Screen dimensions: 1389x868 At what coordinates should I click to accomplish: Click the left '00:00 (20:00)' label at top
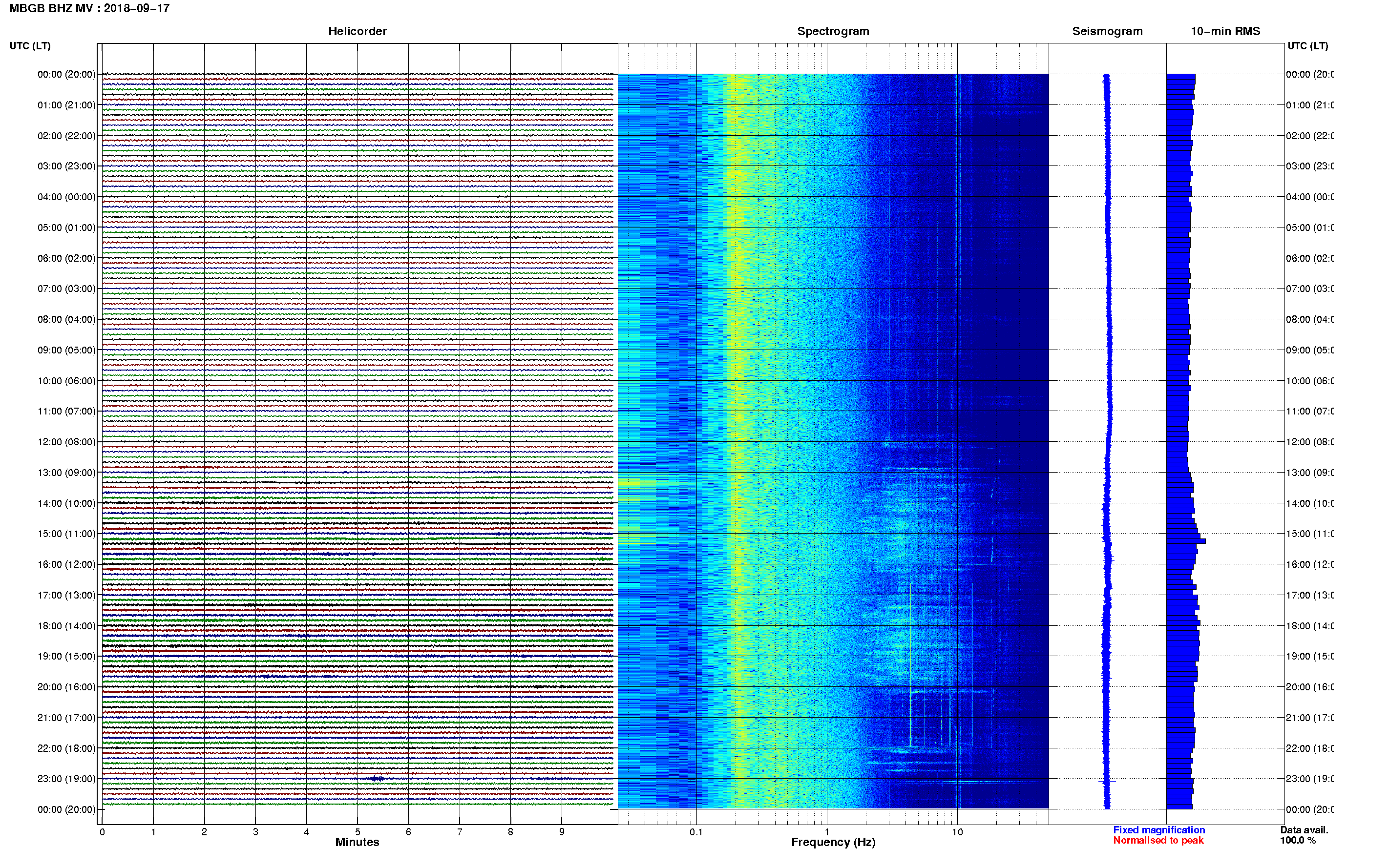[x=66, y=74]
